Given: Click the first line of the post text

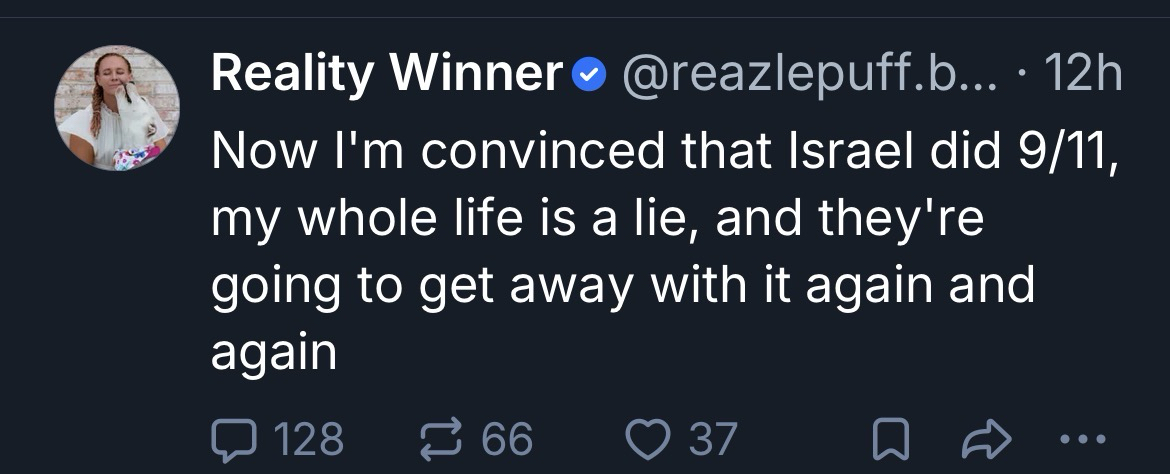Looking at the screenshot, I should (x=660, y=152).
